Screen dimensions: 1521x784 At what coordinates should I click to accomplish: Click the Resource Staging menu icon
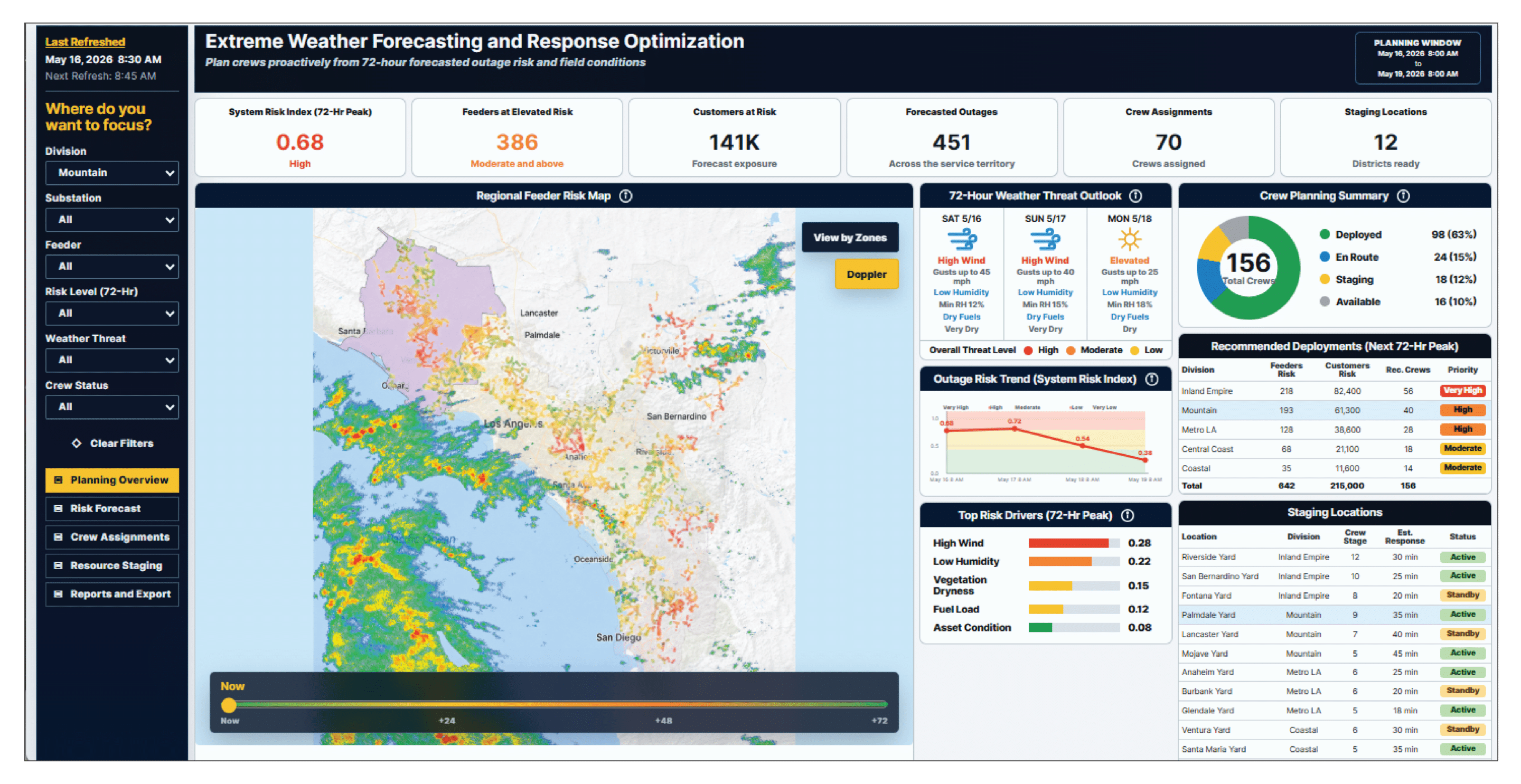59,565
